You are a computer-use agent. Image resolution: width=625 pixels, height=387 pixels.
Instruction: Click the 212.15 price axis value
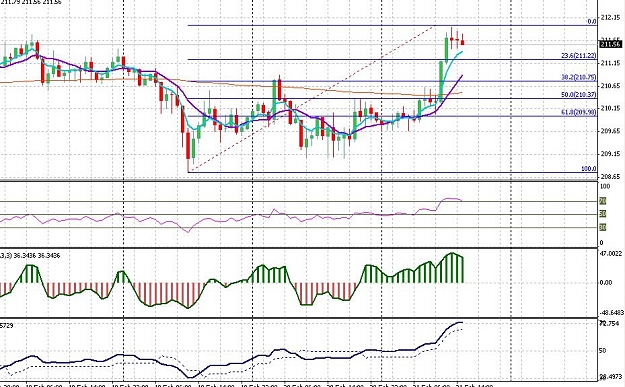click(x=610, y=18)
